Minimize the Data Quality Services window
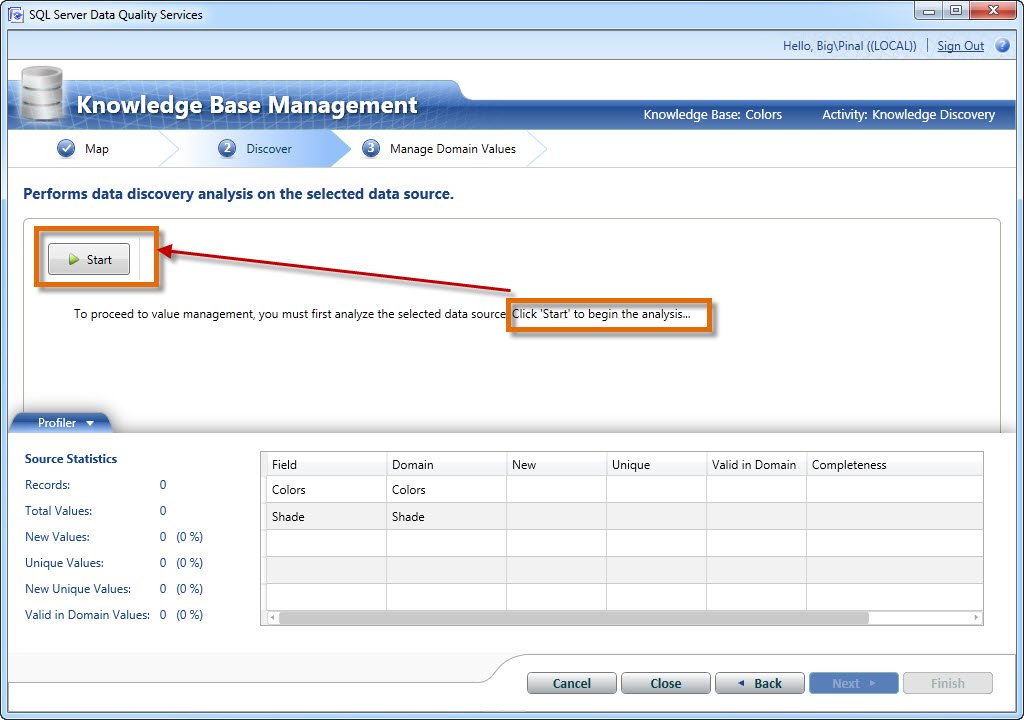 point(929,10)
